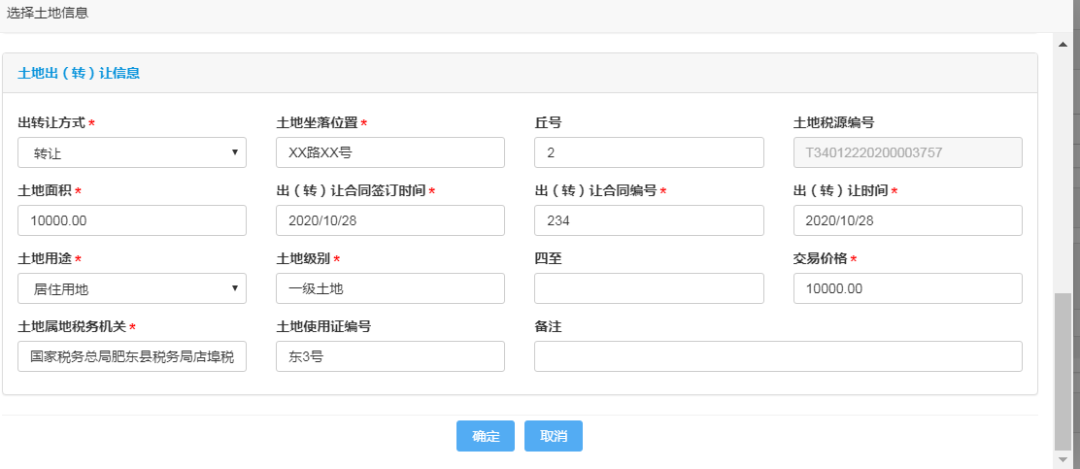Click the 丘号 label
Screen dimensions: 1080x469
pos(548,123)
